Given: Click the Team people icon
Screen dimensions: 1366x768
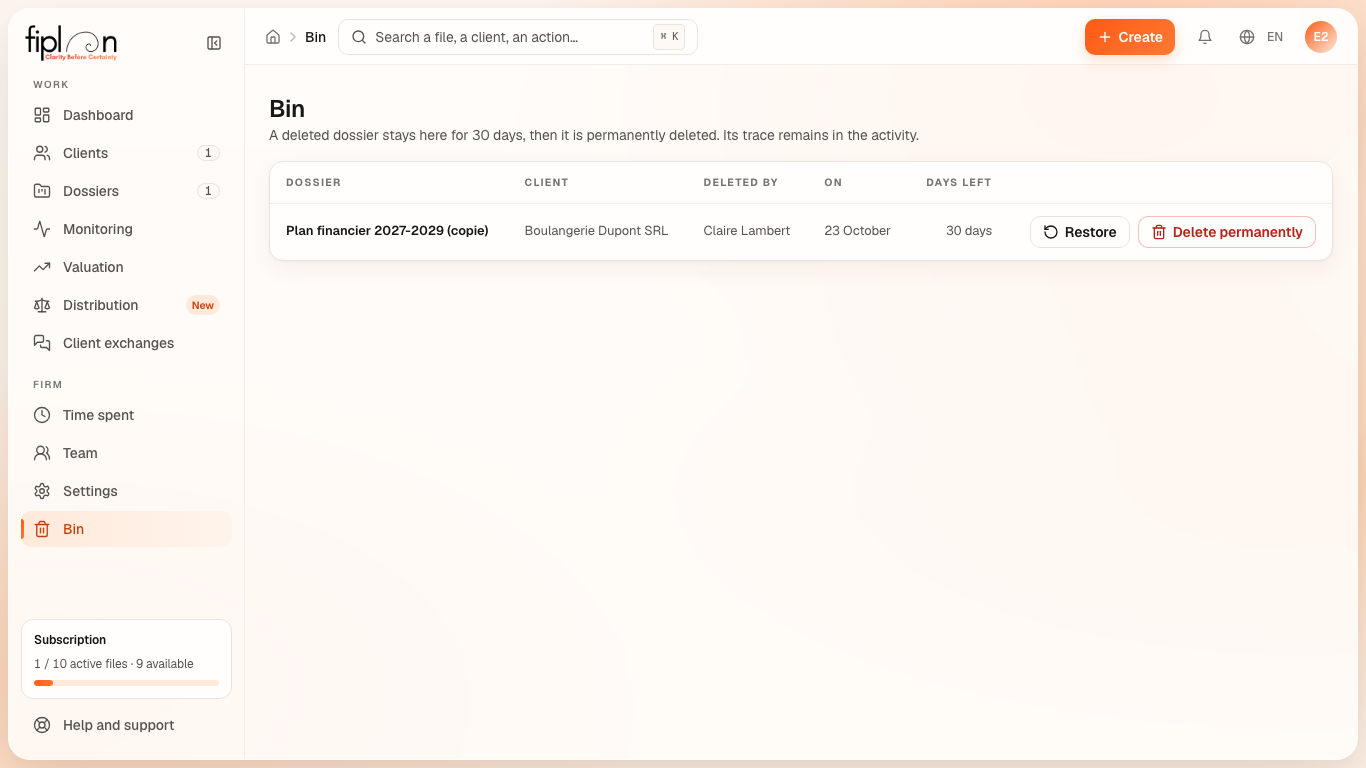Looking at the screenshot, I should coord(42,453).
